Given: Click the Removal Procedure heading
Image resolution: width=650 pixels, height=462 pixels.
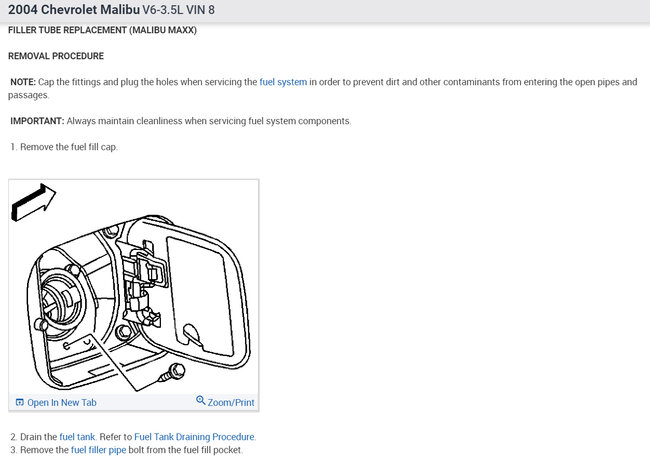Looking at the screenshot, I should tap(56, 56).
